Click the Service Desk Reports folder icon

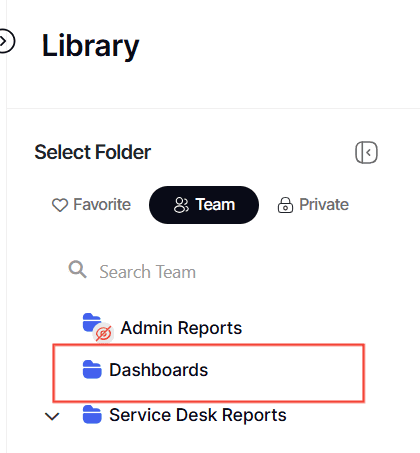(x=92, y=414)
